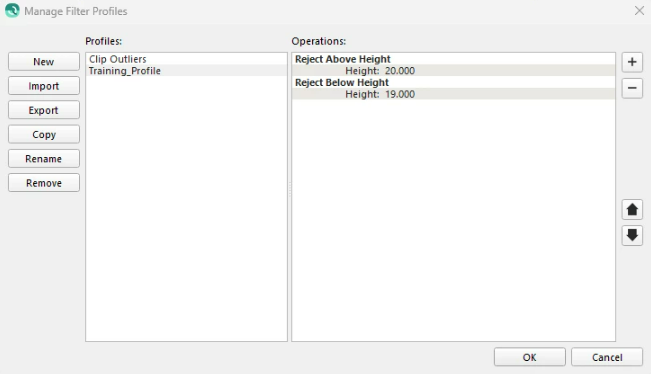This screenshot has height=374, width=651.
Task: Click the Remove profile button
Action: [44, 183]
